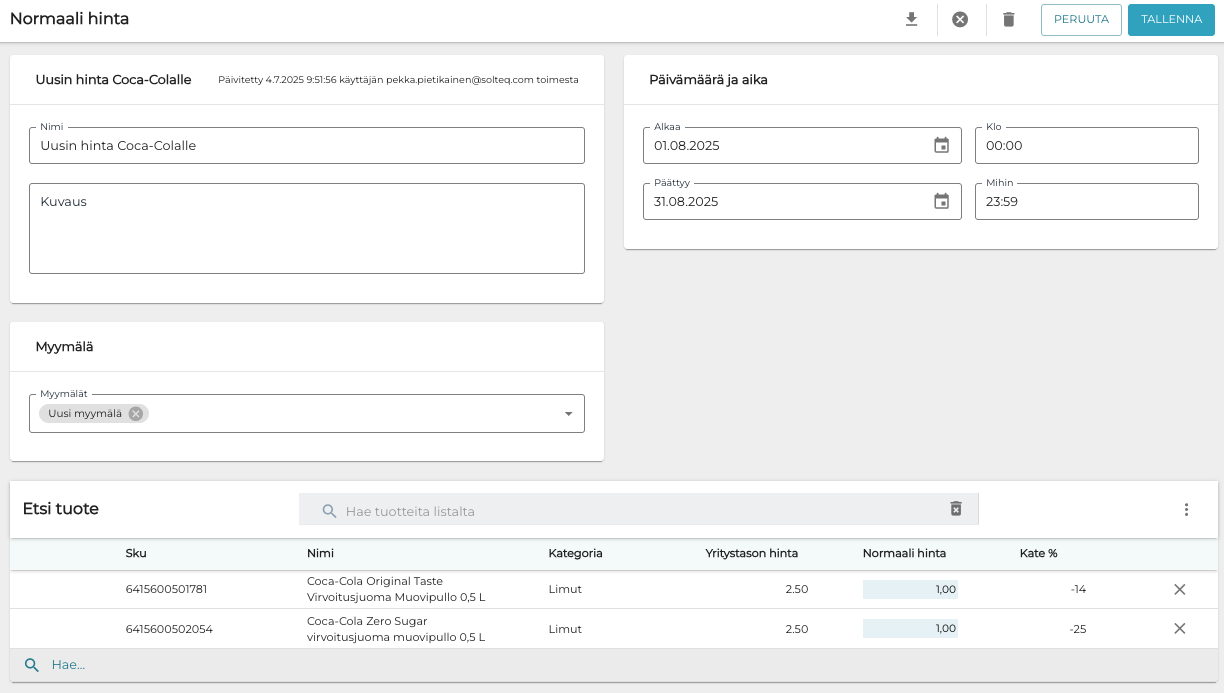The height and width of the screenshot is (693, 1224).
Task: Edit Normaali hinta for Coca-Cola Original Taste
Action: click(x=910, y=590)
